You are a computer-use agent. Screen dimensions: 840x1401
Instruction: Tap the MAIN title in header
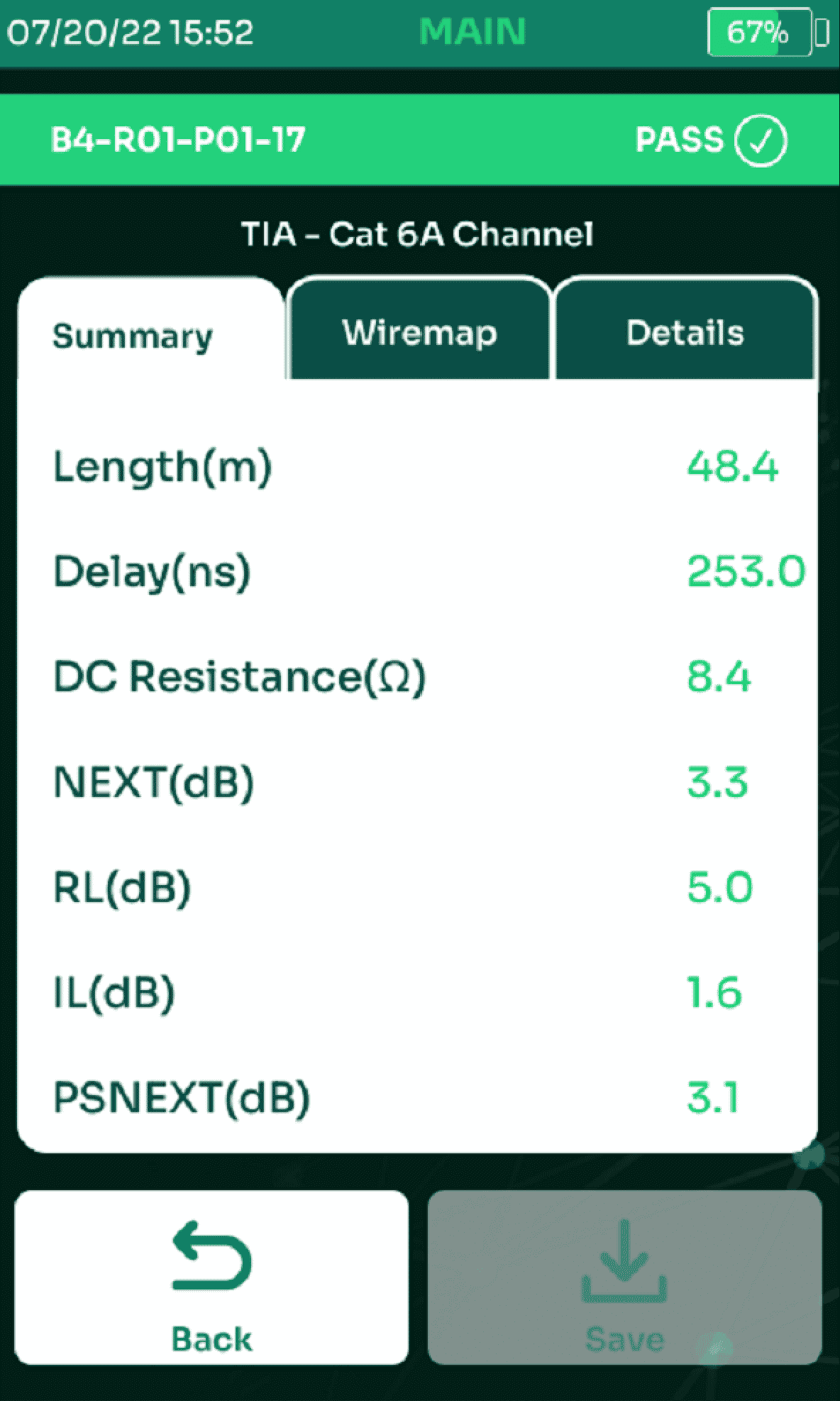point(472,32)
